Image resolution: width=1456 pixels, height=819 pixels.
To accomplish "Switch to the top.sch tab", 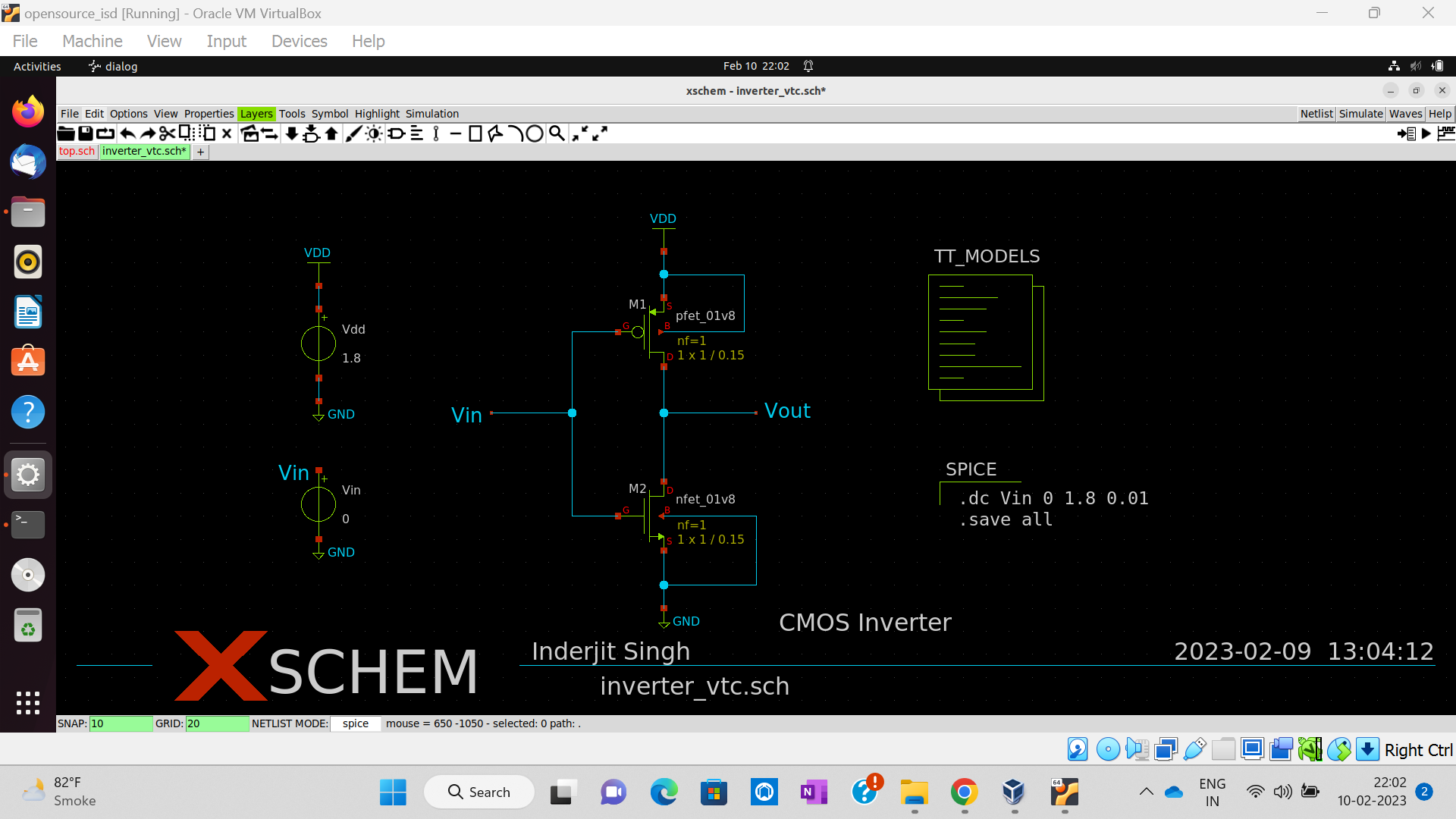I will click(x=77, y=151).
